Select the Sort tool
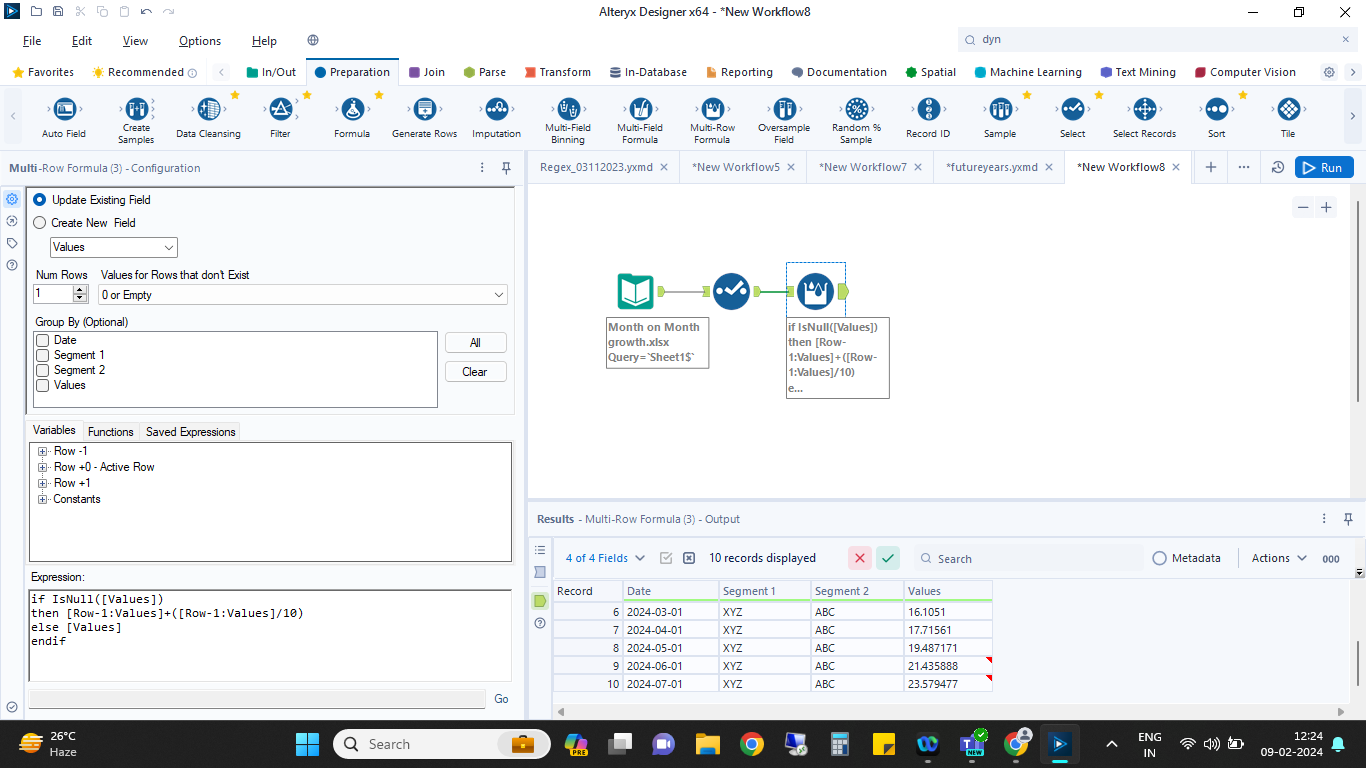 pyautogui.click(x=1216, y=110)
